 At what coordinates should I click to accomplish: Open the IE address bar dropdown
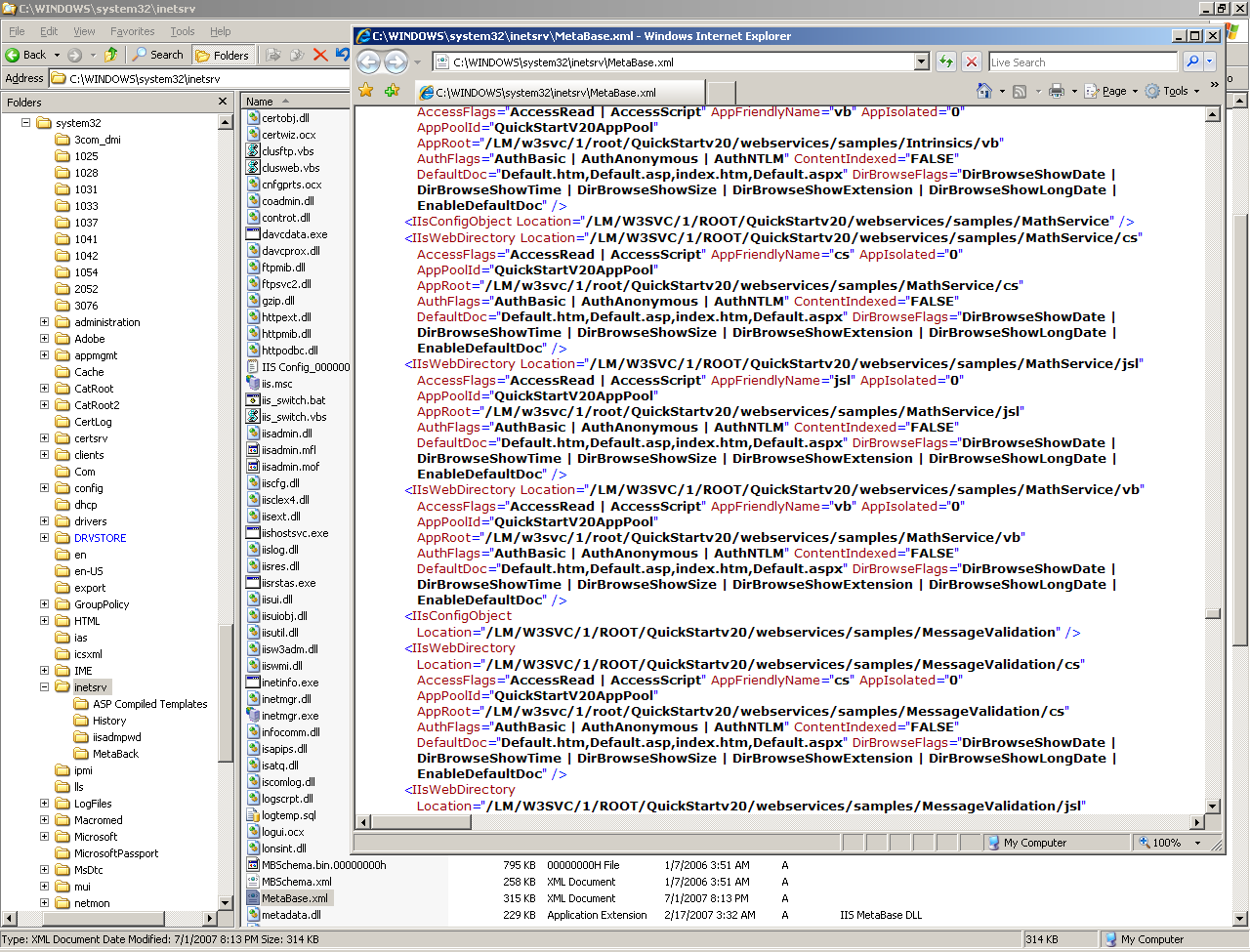click(x=921, y=62)
